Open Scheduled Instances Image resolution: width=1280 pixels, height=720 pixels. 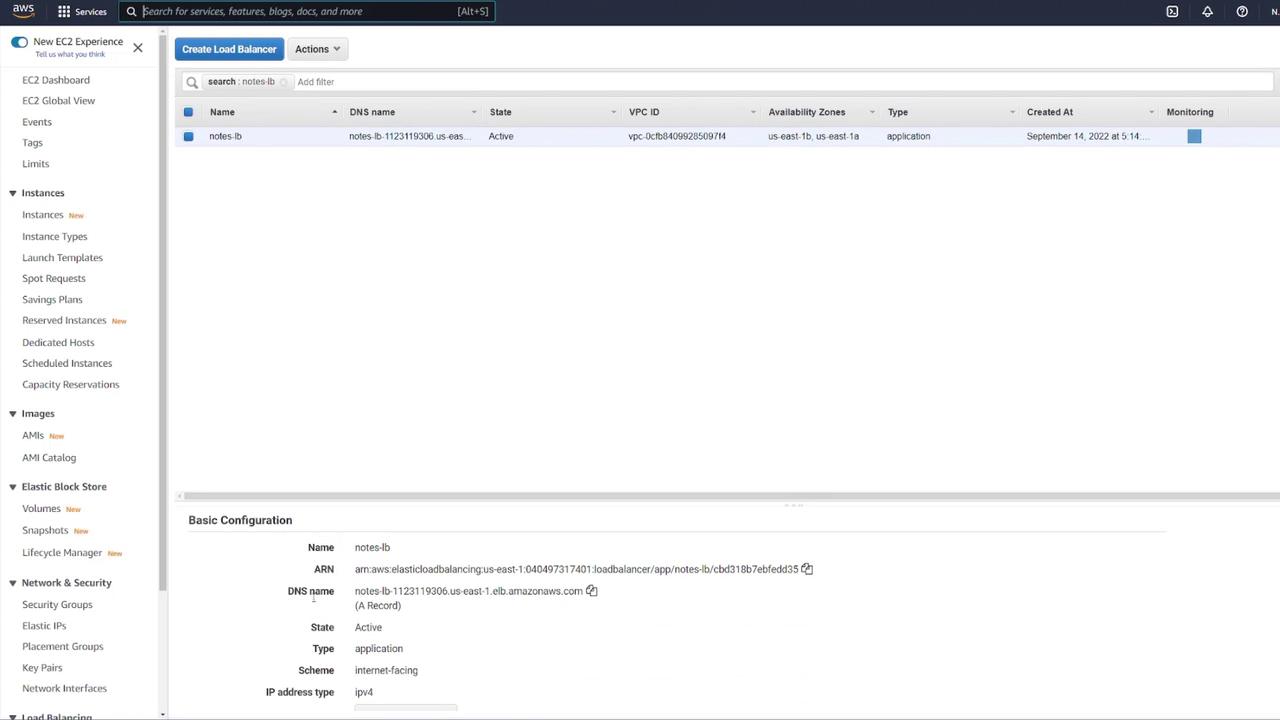click(x=67, y=364)
